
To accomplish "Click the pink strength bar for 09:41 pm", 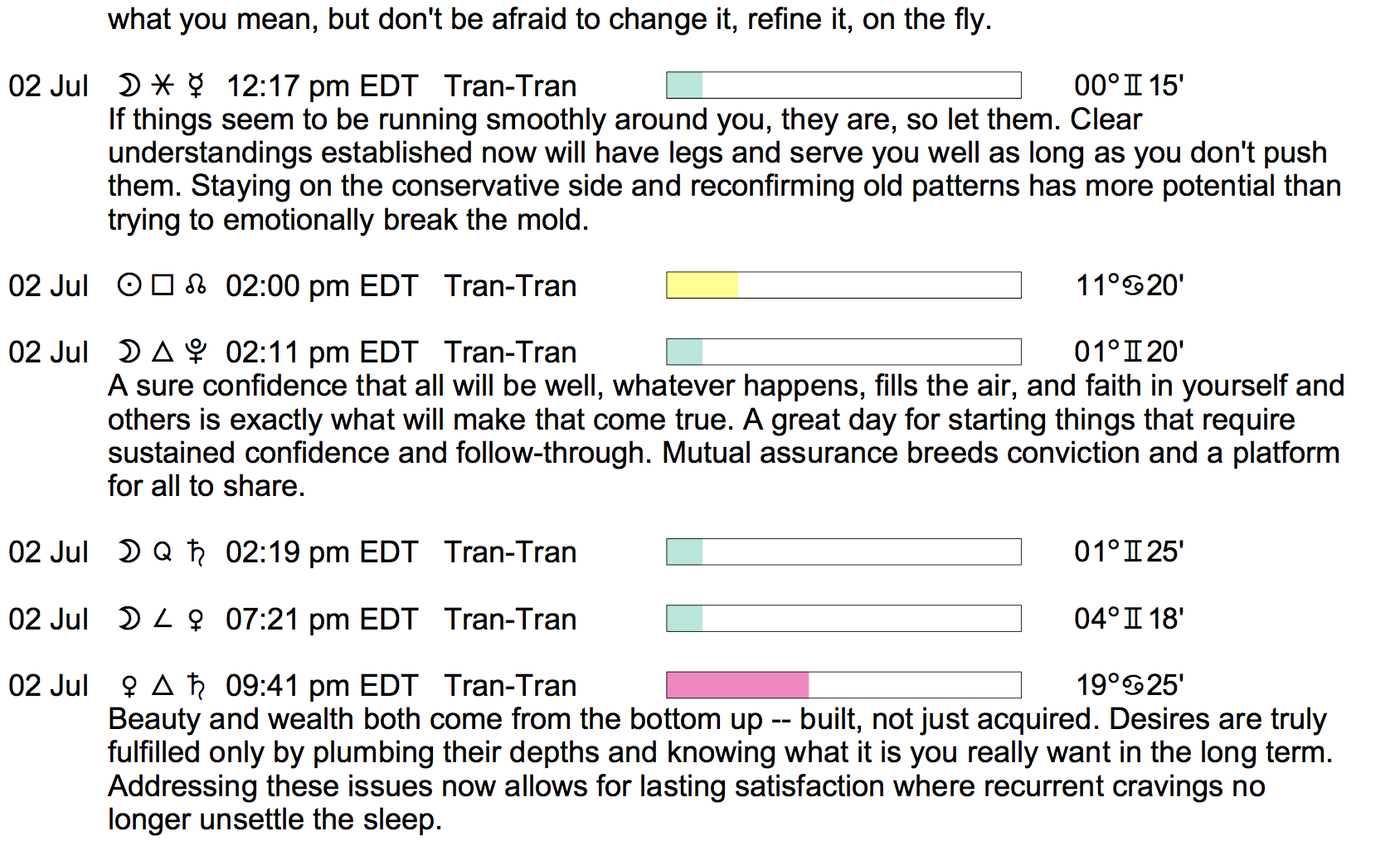I will 737,685.
